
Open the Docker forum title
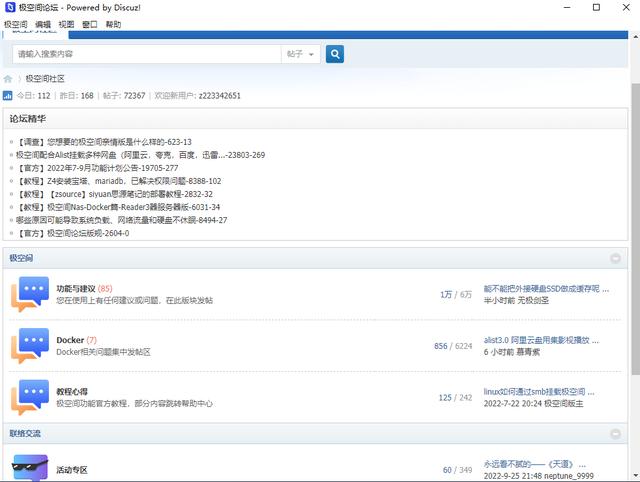(x=70, y=340)
